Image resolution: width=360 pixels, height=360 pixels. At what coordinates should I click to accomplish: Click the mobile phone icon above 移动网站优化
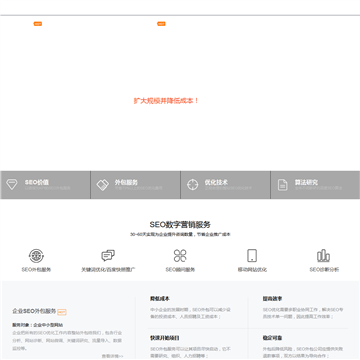pos(252,256)
